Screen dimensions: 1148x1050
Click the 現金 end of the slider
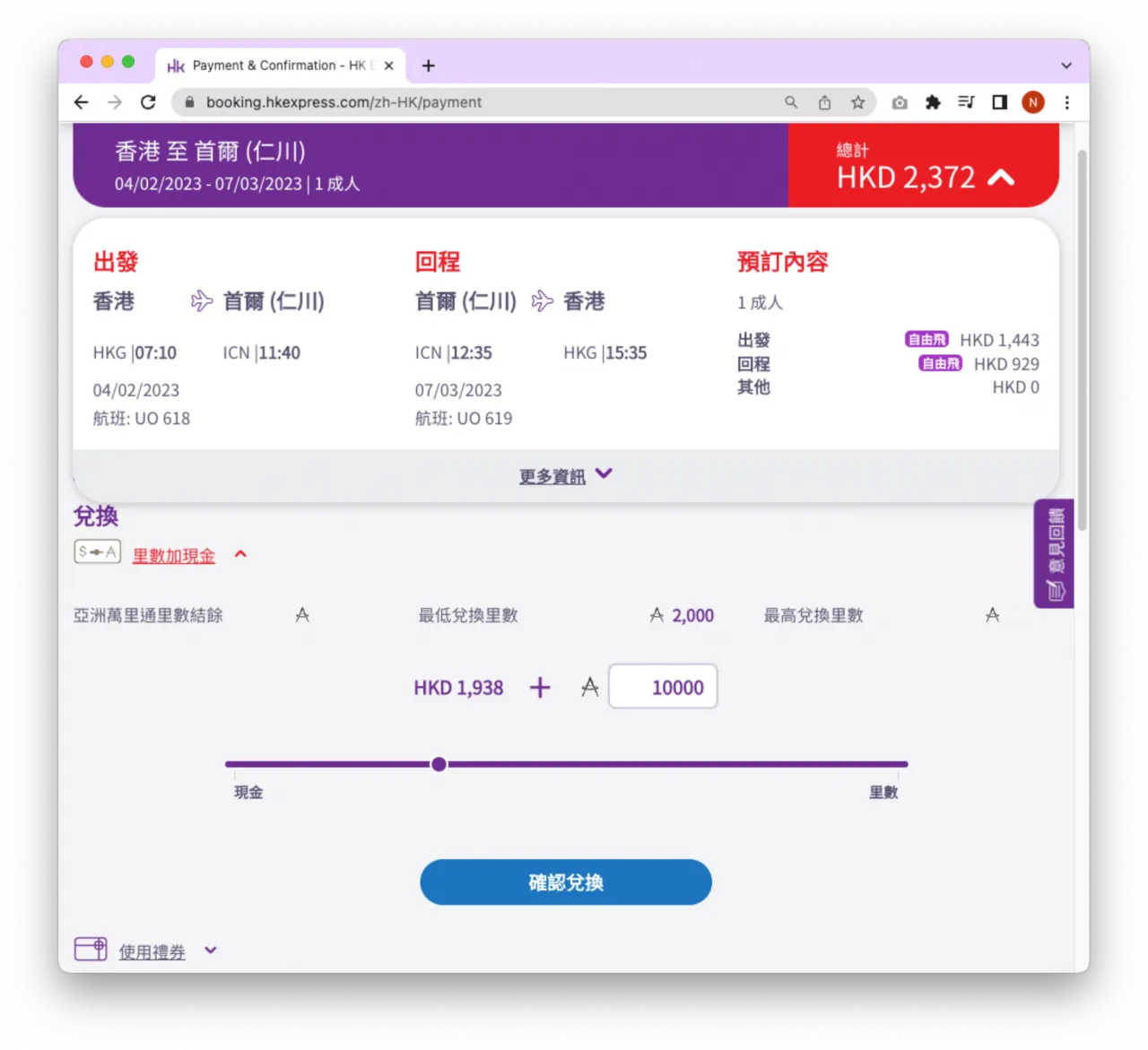coord(248,792)
